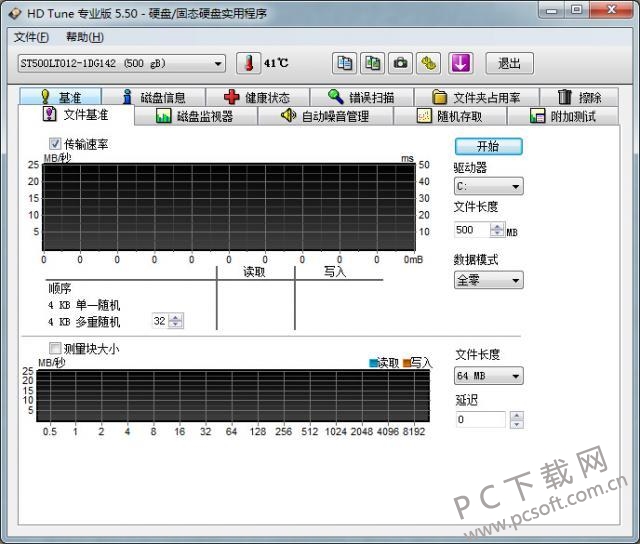Click the camera save screenshot icon
This screenshot has height=544, width=640.
click(400, 63)
